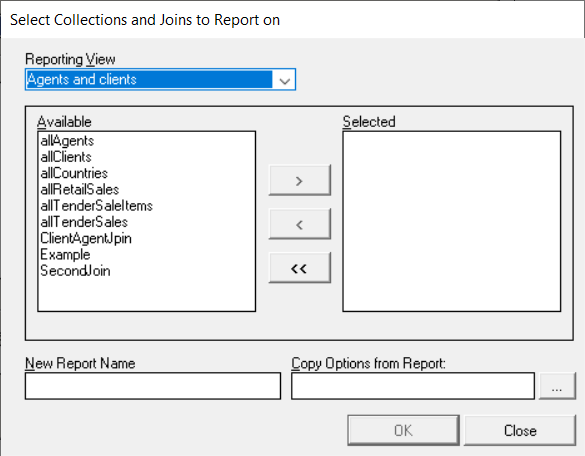This screenshot has height=456, width=585.
Task: Choose allTenderSaleItems from the Available list
Action: click(96, 206)
